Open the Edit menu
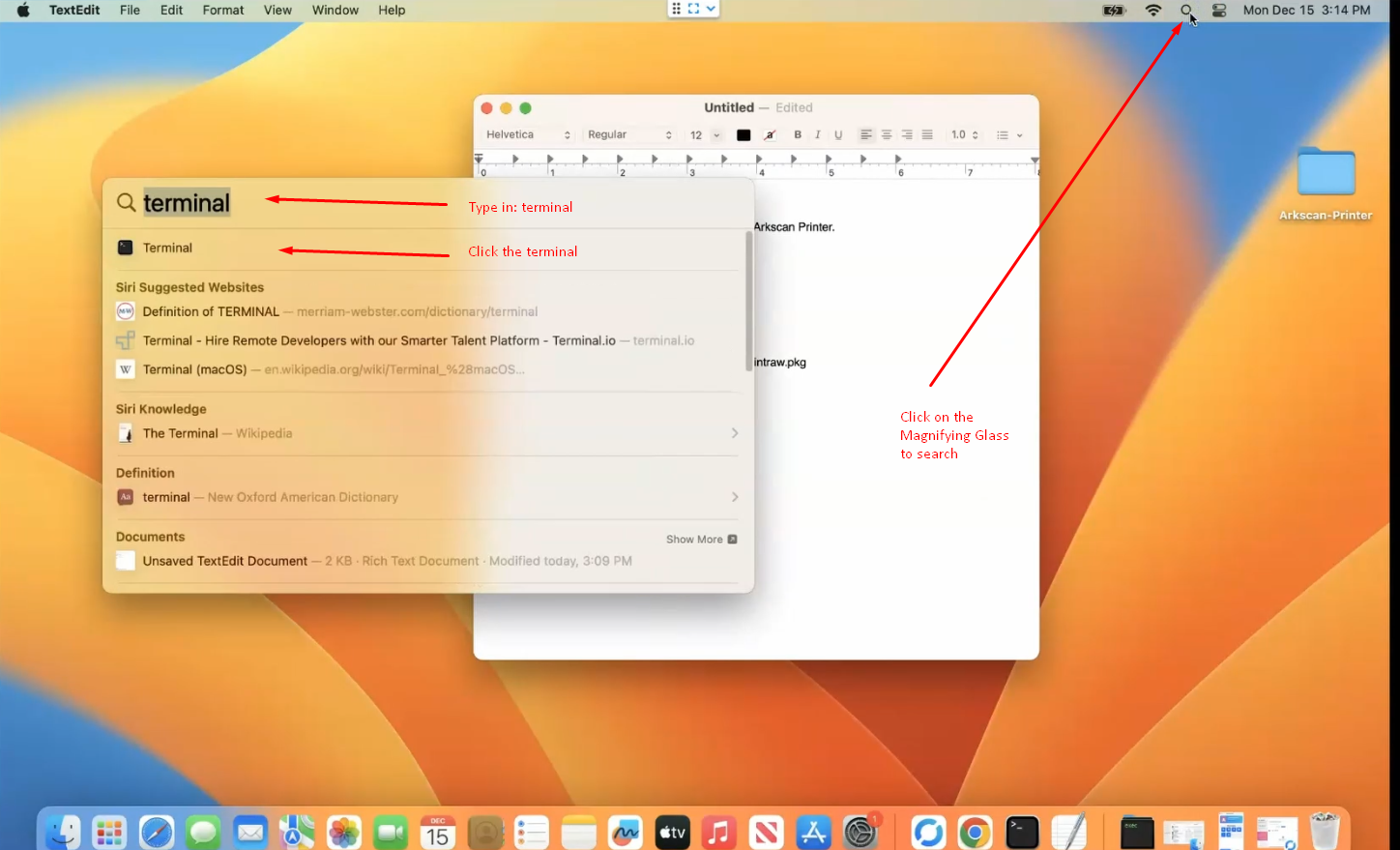 pyautogui.click(x=171, y=10)
